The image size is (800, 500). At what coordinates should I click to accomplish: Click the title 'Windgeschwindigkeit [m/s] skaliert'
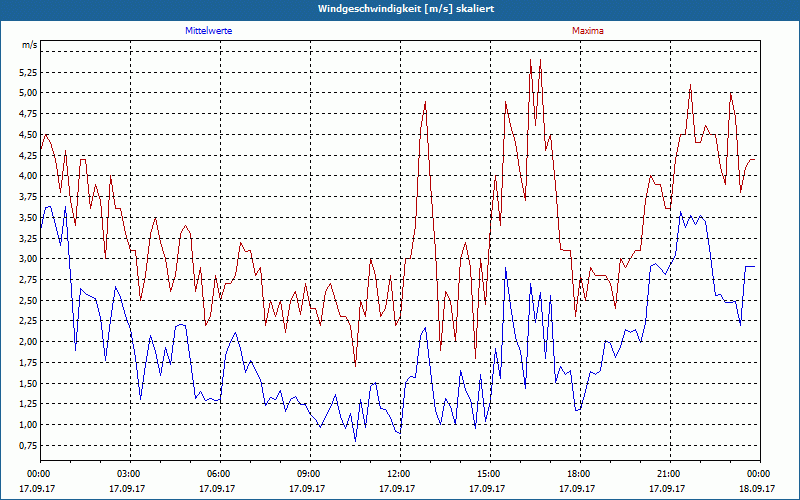(406, 9)
